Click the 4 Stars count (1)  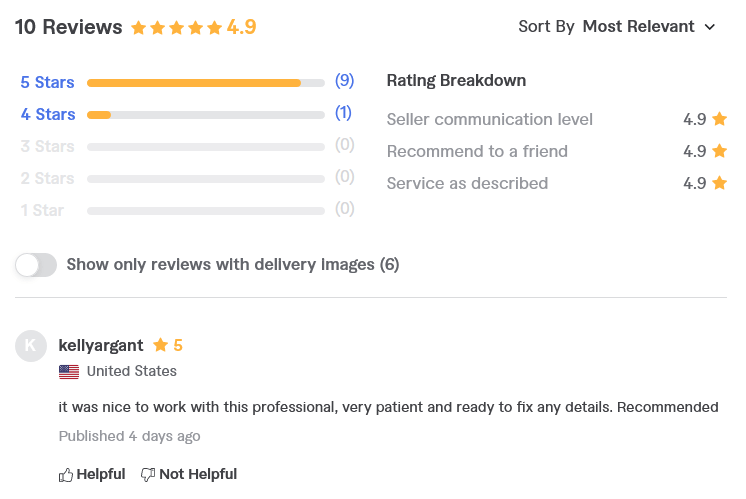click(x=344, y=113)
